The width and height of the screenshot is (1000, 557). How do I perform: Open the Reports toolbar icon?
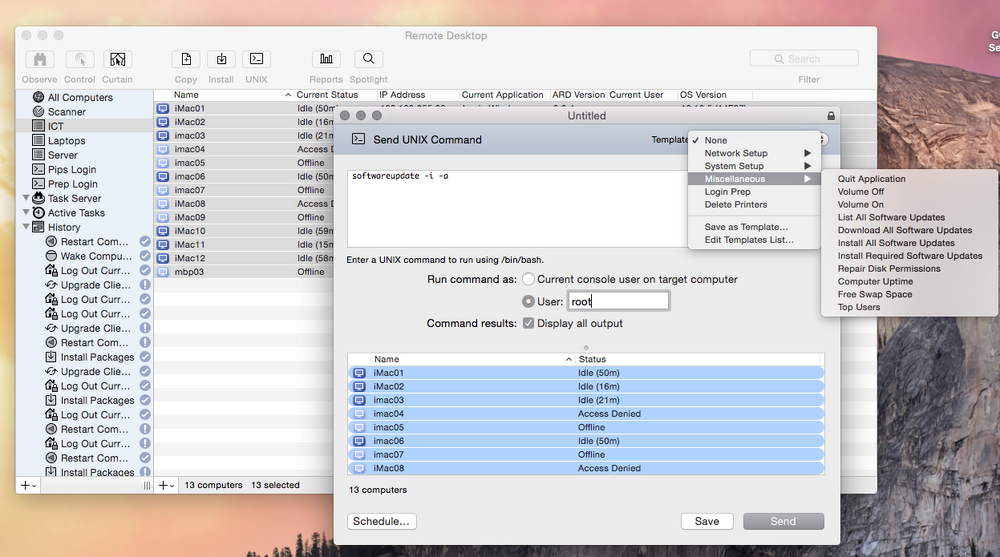click(x=326, y=59)
